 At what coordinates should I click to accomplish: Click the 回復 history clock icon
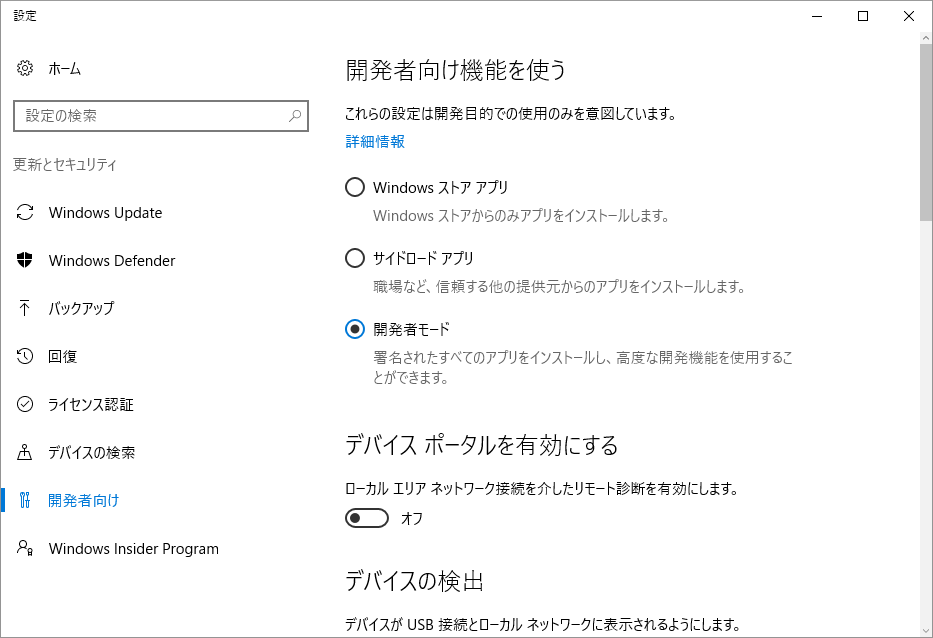[25, 356]
